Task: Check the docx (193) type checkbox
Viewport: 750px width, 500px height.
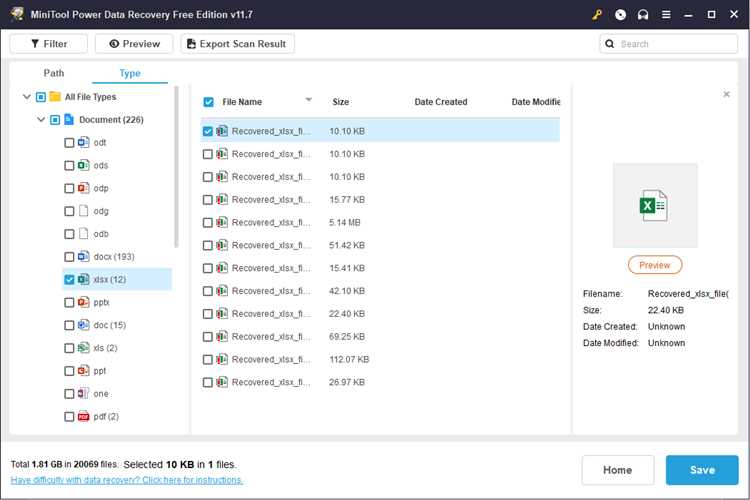Action: 69,257
